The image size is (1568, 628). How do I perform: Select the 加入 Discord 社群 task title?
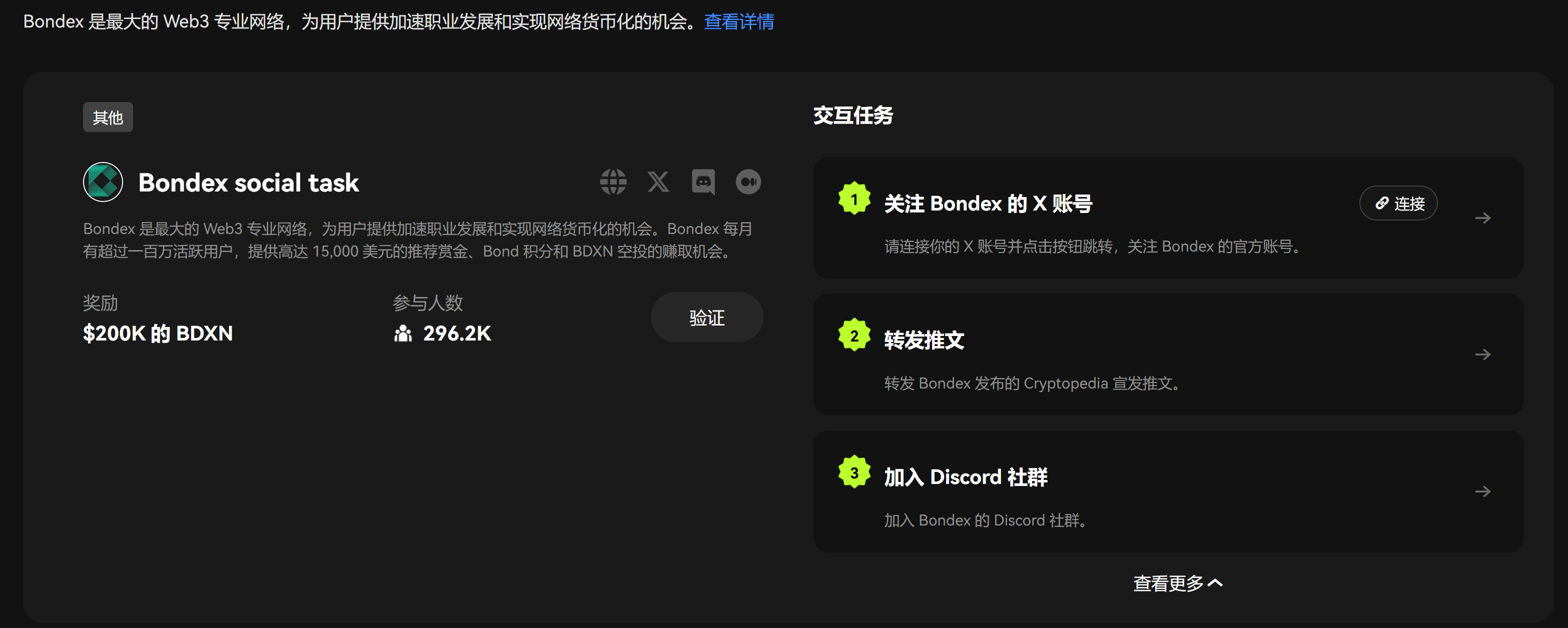pos(966,477)
